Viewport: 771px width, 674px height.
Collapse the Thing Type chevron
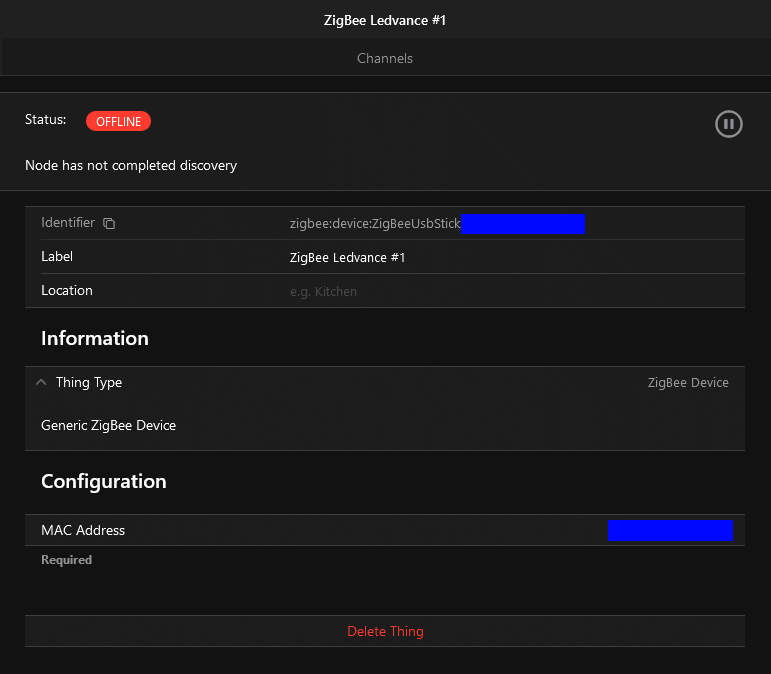(41, 383)
